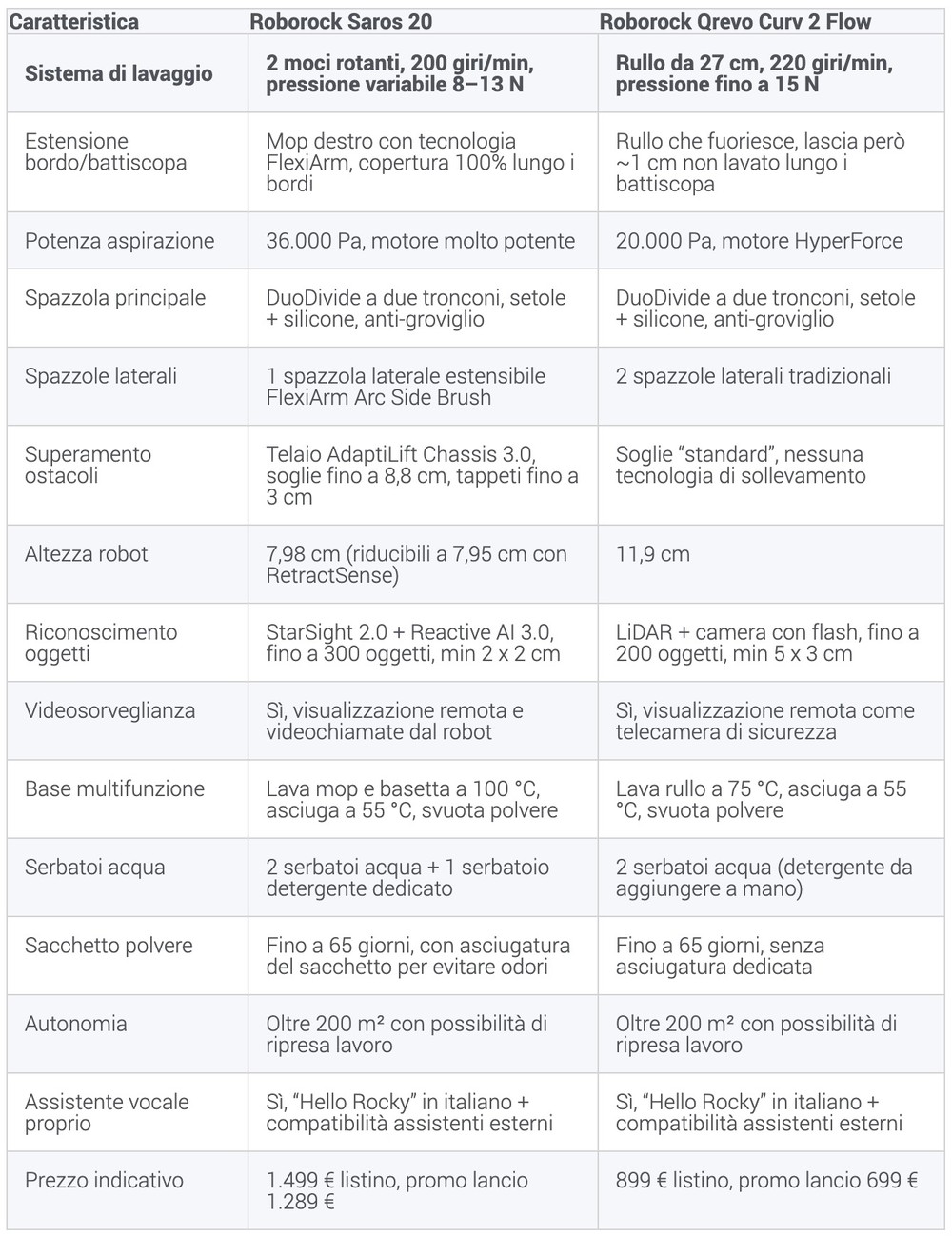Click the '11,9 cm' height cell

click(x=653, y=554)
